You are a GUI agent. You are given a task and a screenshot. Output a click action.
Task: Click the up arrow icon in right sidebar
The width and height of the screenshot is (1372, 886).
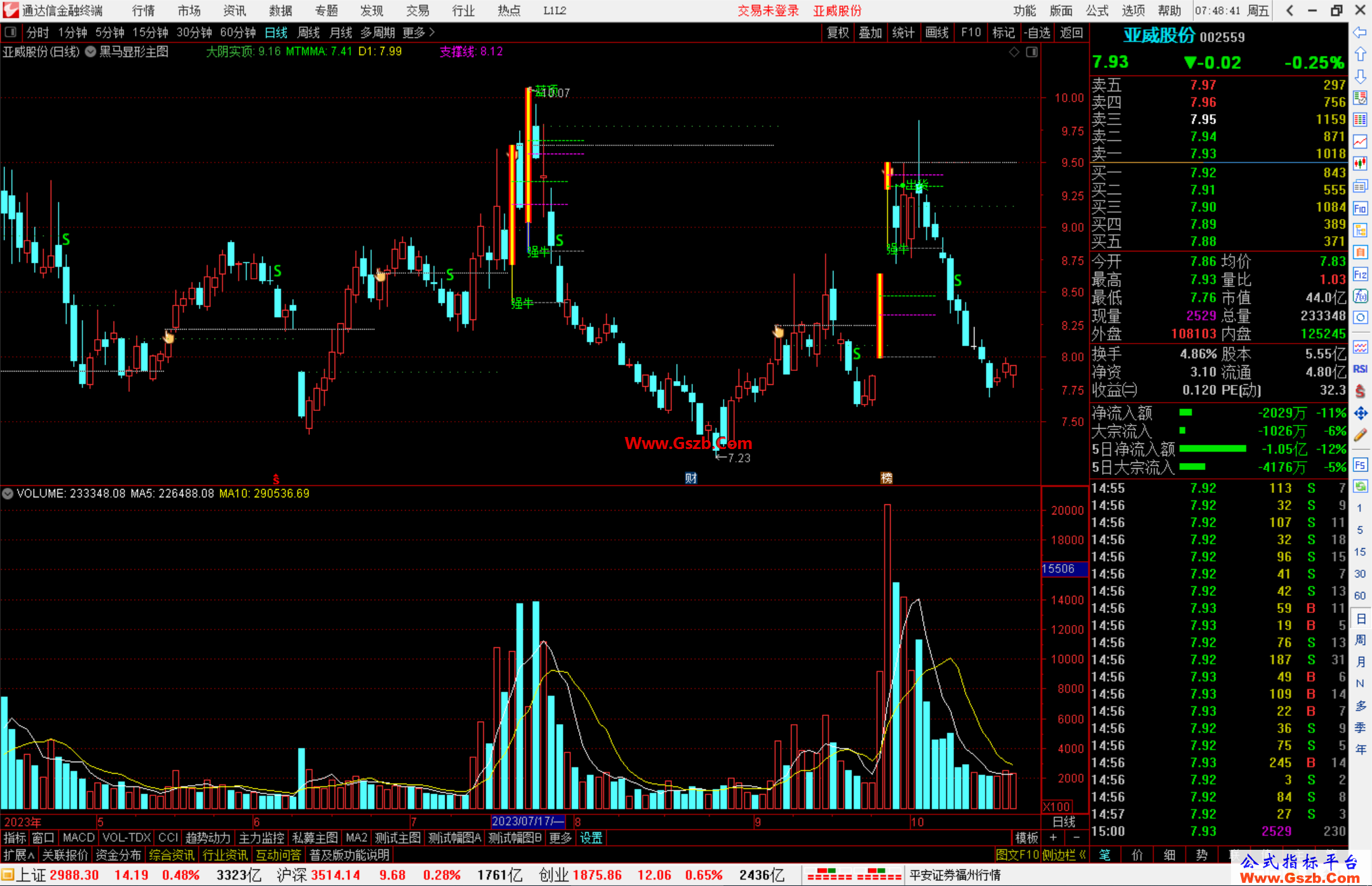tap(1360, 55)
